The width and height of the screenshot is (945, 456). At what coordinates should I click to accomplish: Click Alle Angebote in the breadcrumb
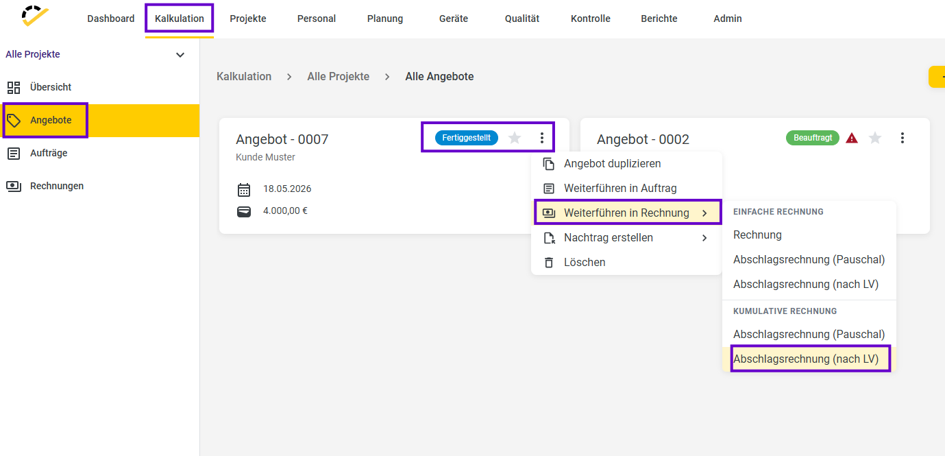(x=439, y=77)
